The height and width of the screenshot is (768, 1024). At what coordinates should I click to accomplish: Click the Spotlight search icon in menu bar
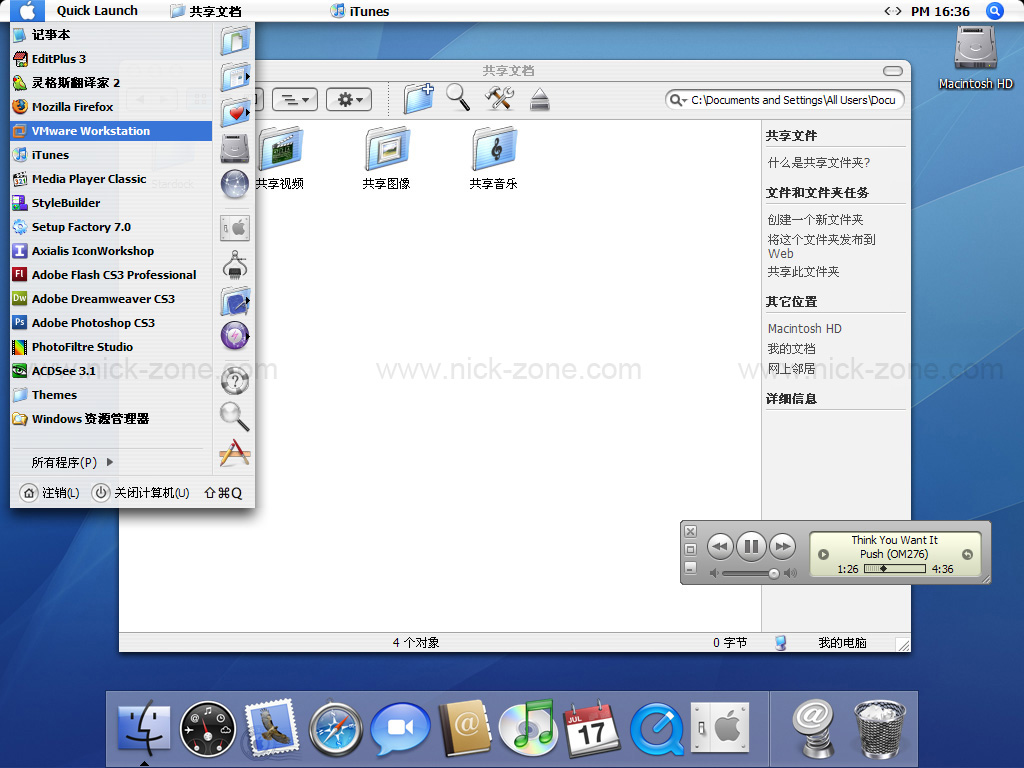(995, 11)
